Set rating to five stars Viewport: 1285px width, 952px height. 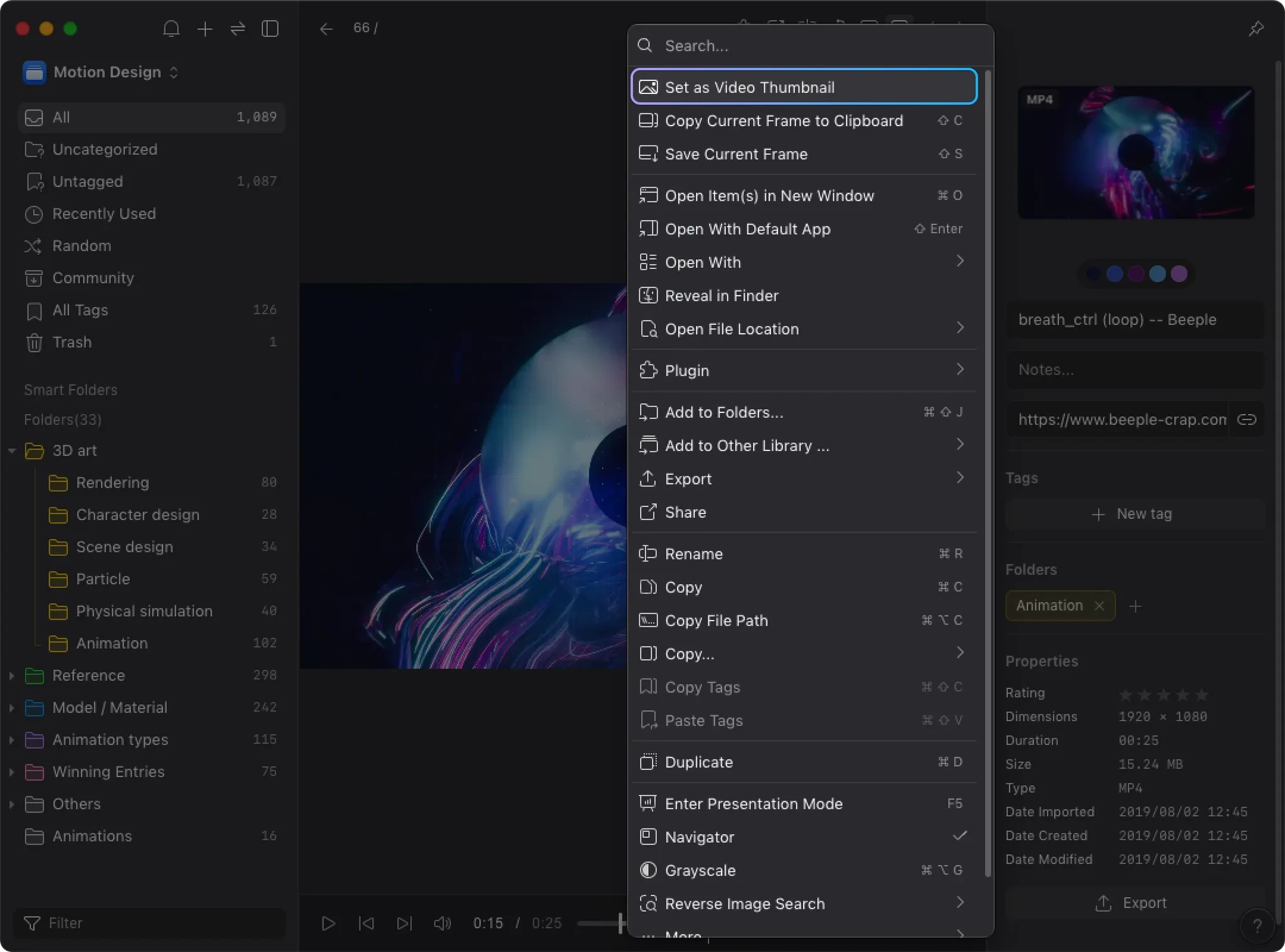point(1201,694)
